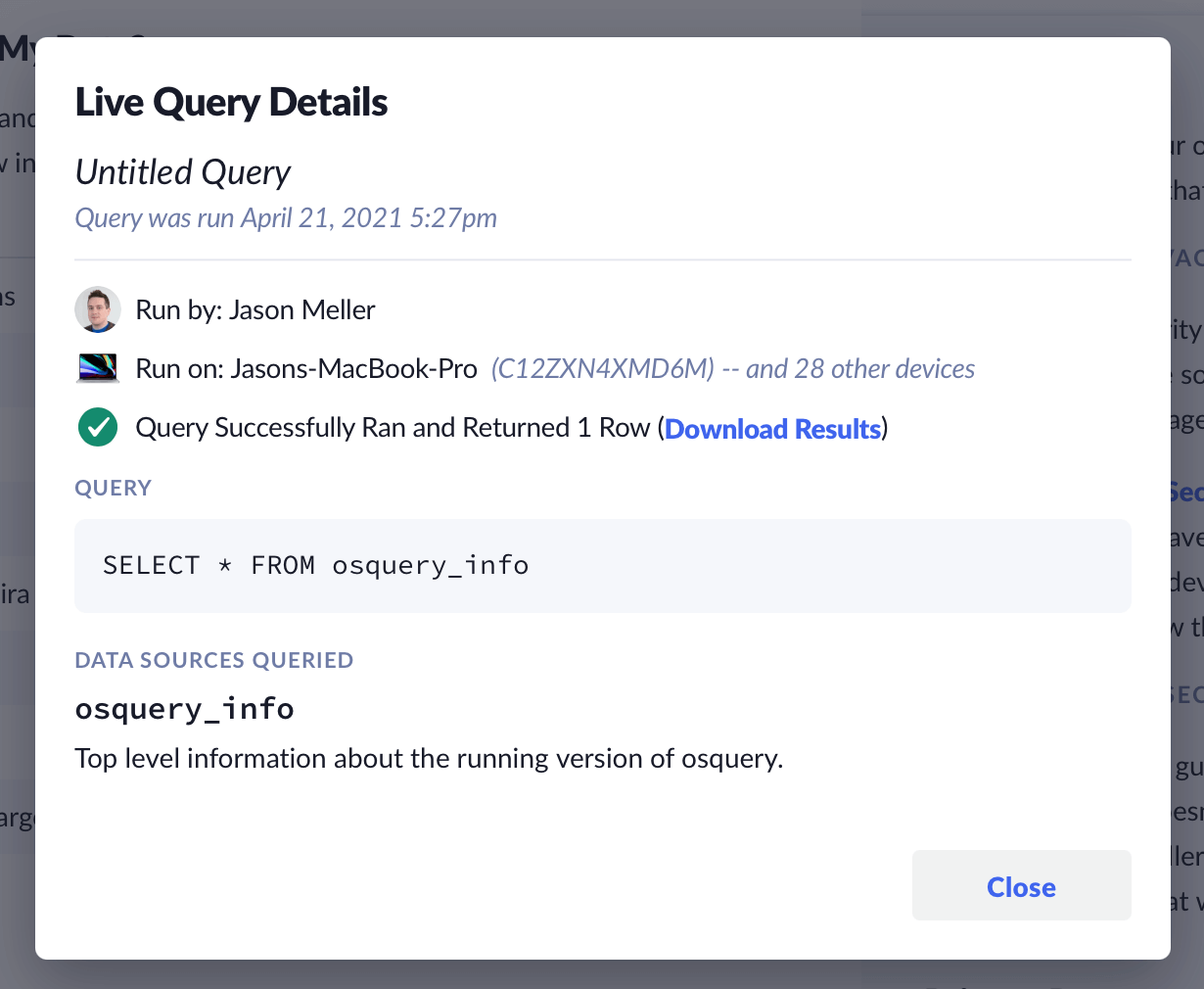Click the Jasons-MacBook-Pro device name

click(x=353, y=369)
